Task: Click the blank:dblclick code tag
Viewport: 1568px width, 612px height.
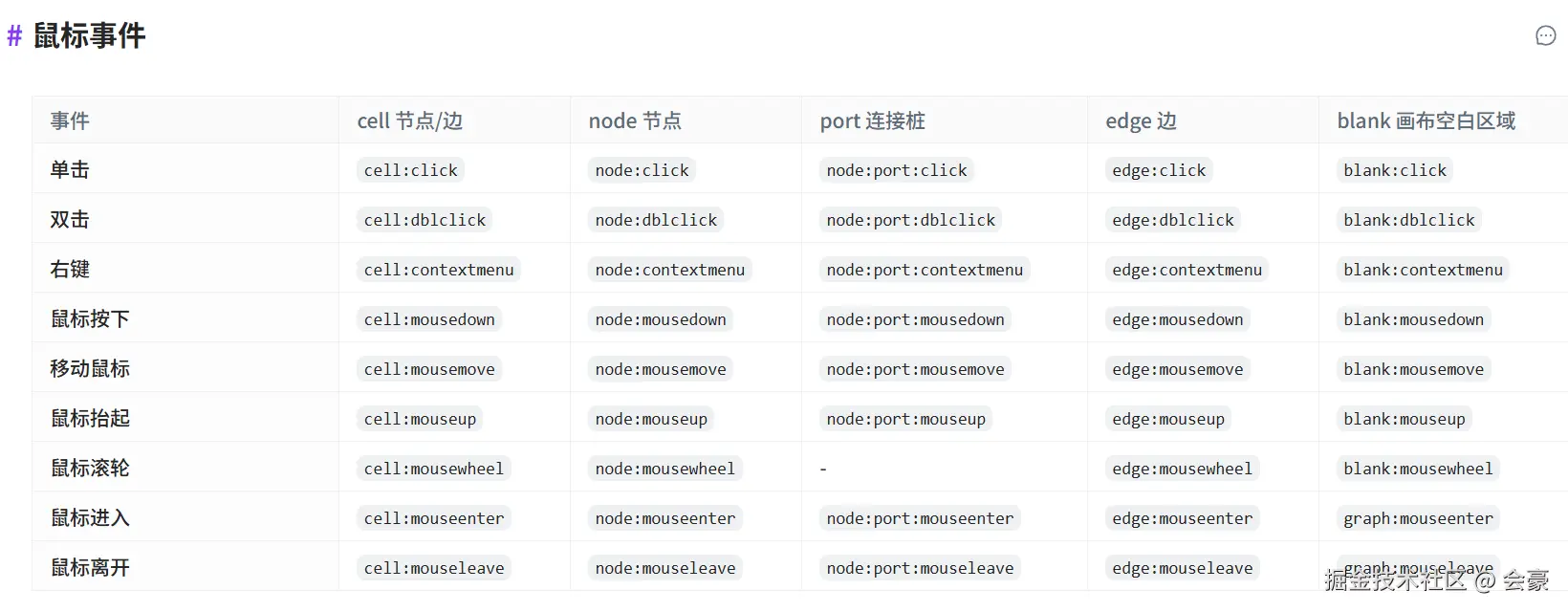Action: [1409, 220]
